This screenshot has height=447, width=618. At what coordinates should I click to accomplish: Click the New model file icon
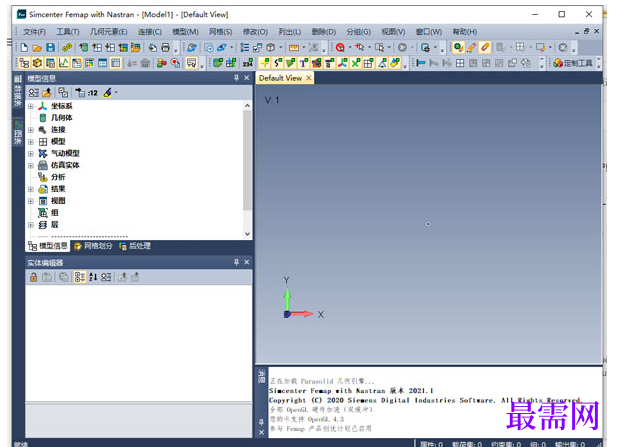point(24,48)
